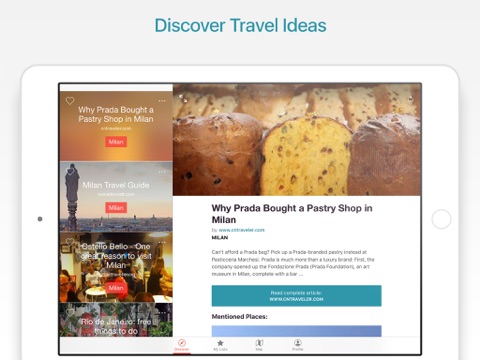Tap the heart on Milan Travel Guide card
Viewport: 480px width, 360px height.
[x=70, y=172]
